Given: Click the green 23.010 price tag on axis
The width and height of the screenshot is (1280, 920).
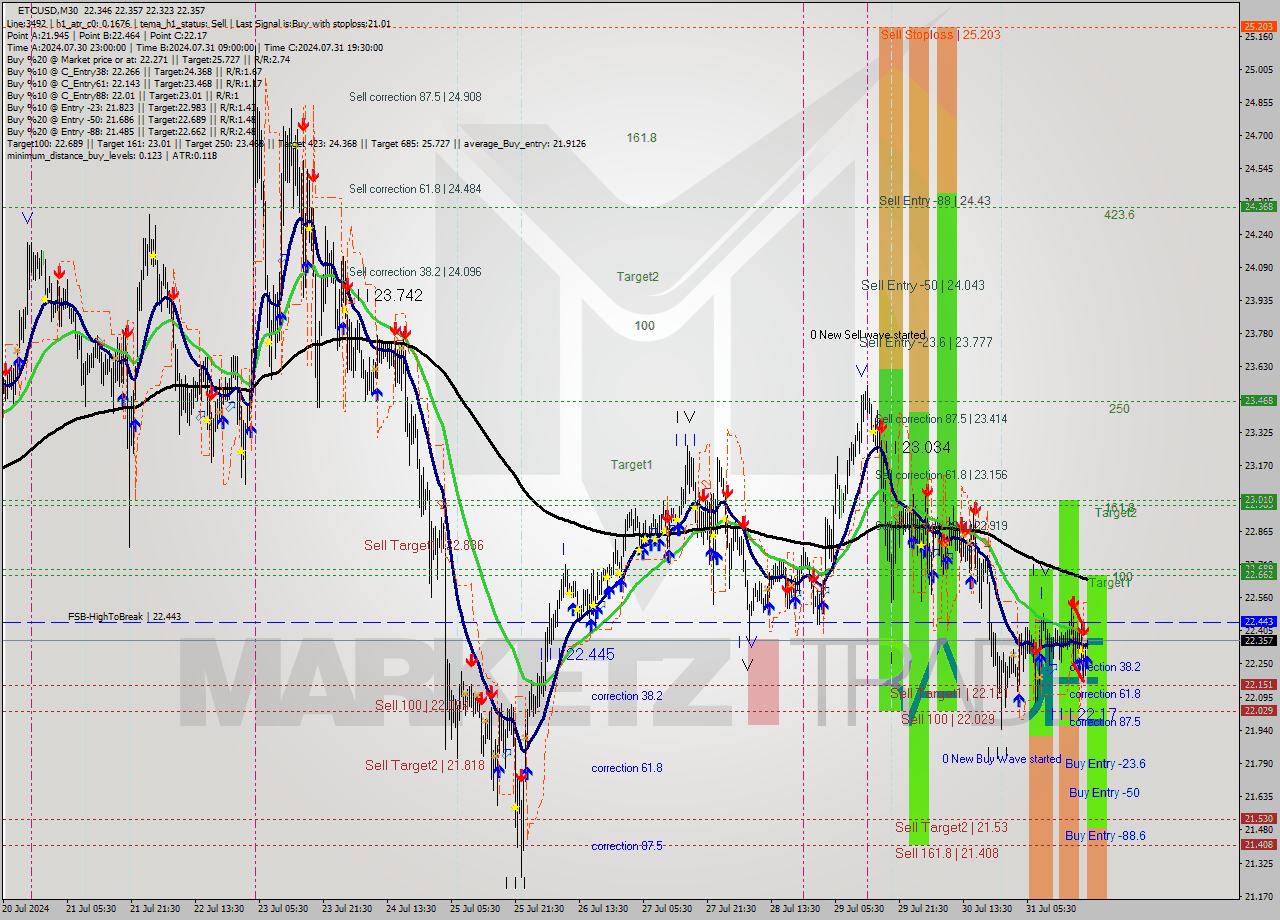Looking at the screenshot, I should (x=1258, y=499).
